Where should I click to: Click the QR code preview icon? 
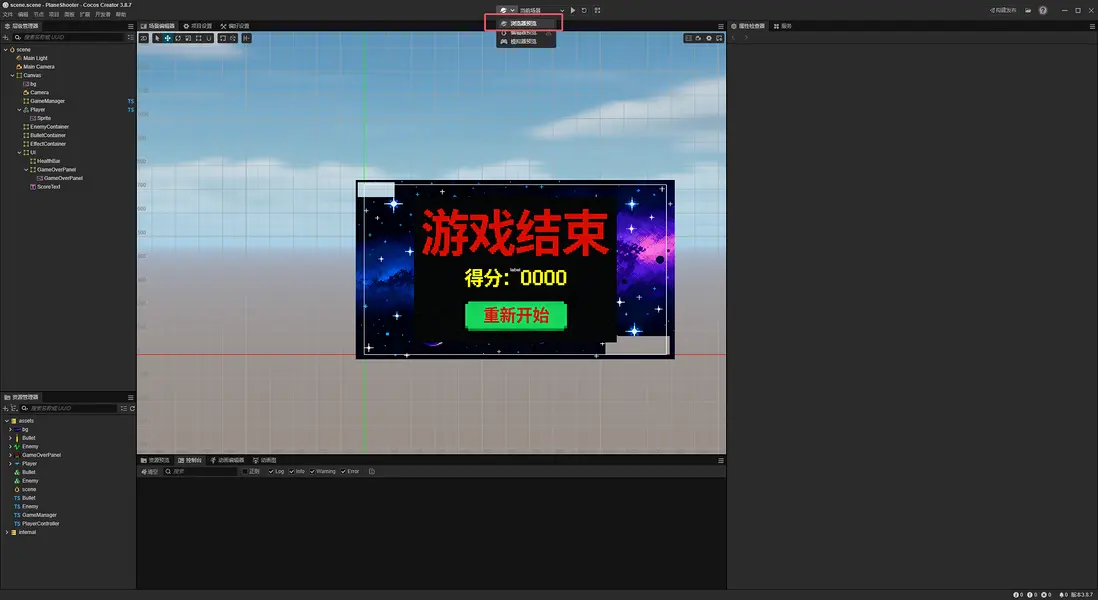click(x=597, y=11)
